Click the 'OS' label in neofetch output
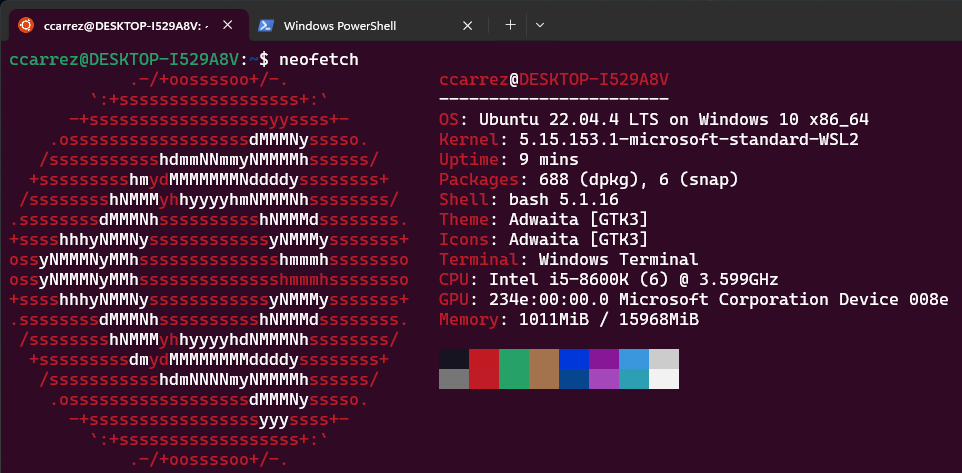This screenshot has height=473, width=962. point(449,120)
